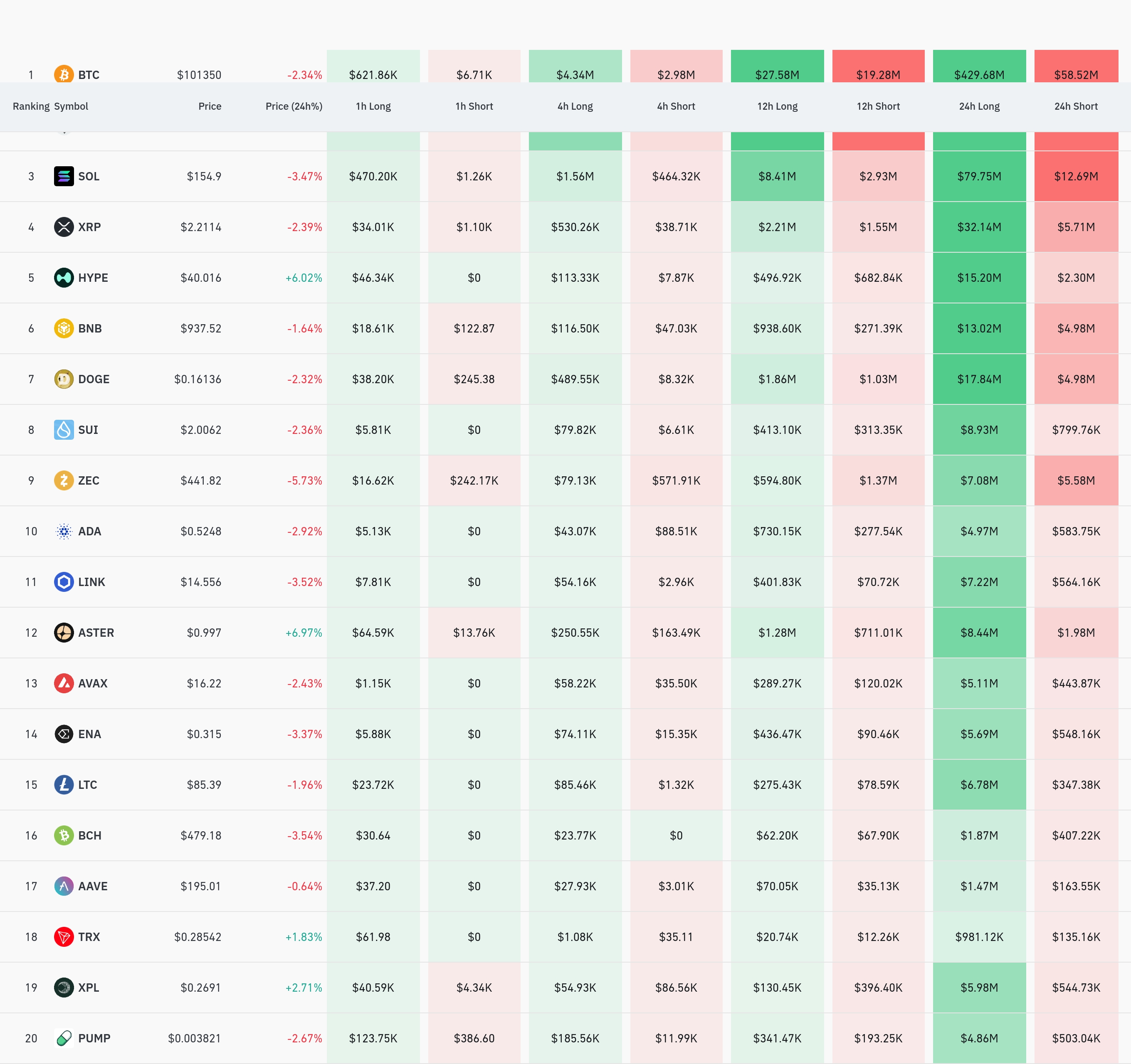Click the ZEC coin logo
The height and width of the screenshot is (1064, 1131).
click(x=64, y=480)
